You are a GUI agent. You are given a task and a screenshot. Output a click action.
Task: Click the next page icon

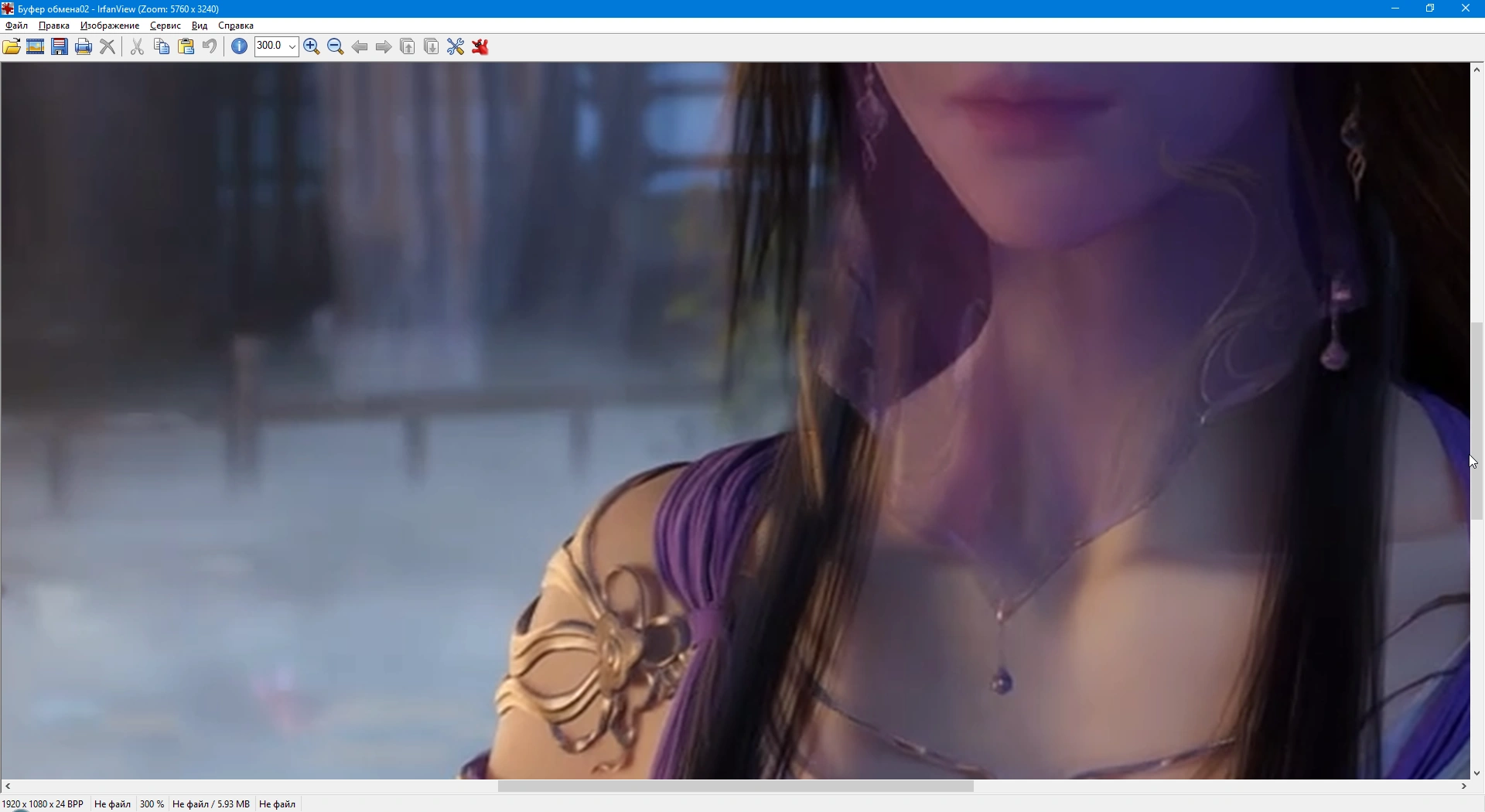[432, 46]
